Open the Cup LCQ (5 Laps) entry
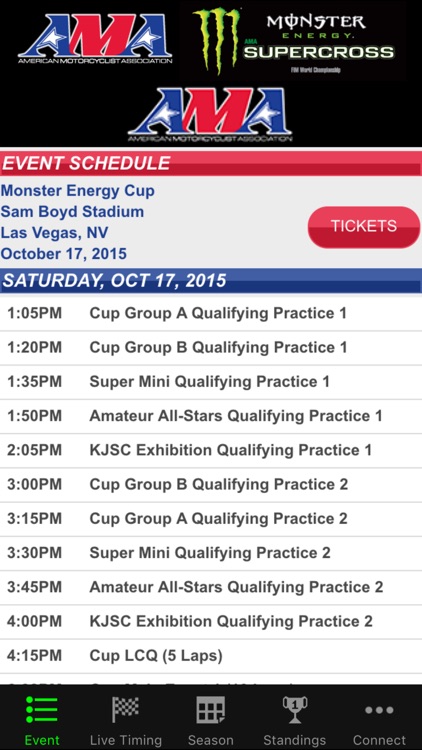Viewport: 422px width, 750px height. pos(211,656)
